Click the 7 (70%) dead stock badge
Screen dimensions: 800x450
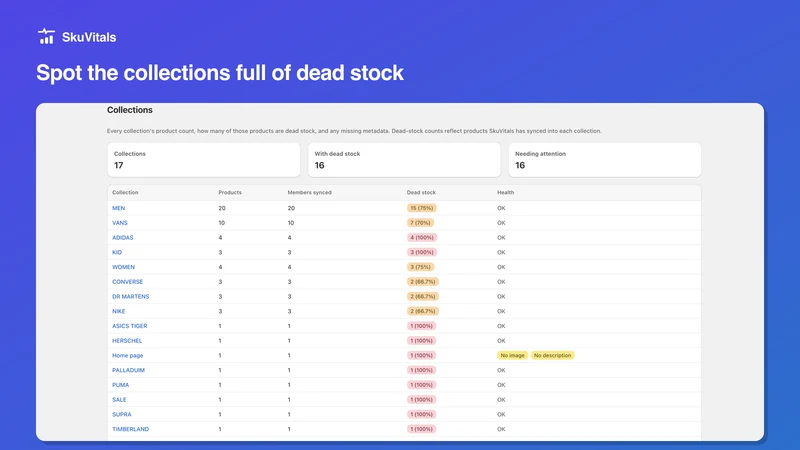coord(420,223)
